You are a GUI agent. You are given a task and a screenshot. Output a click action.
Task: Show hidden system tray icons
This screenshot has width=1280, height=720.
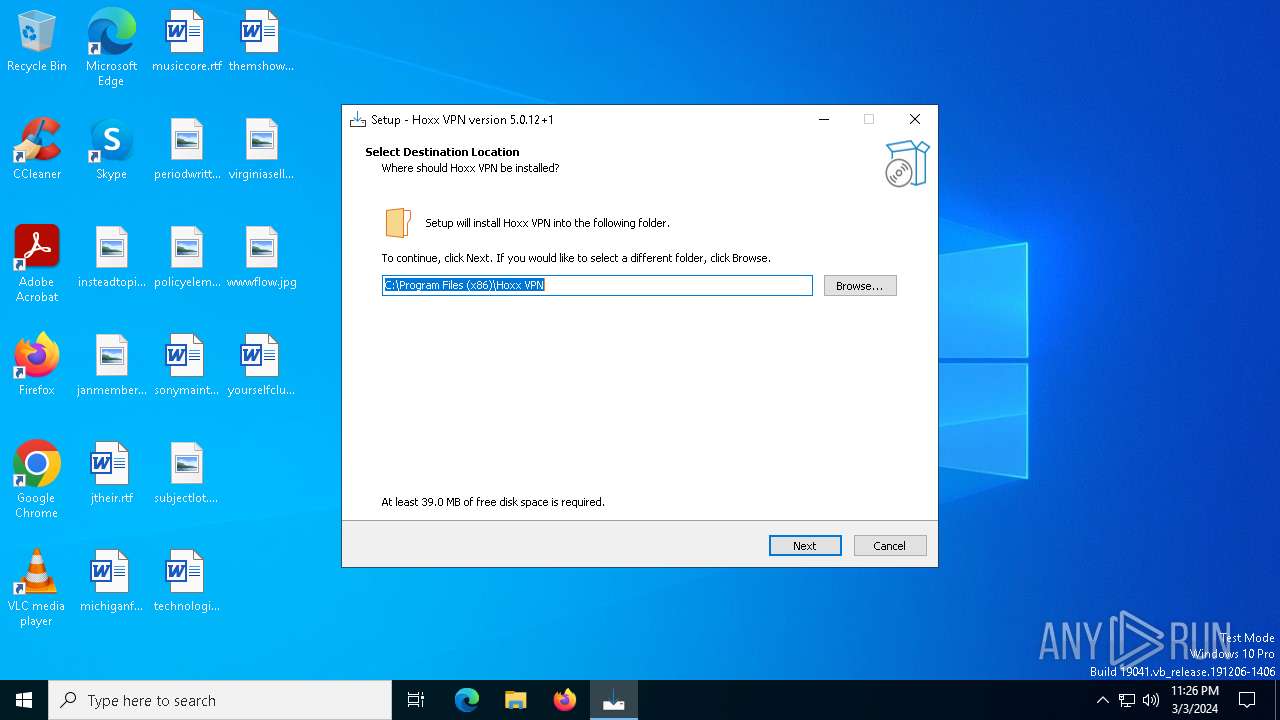1102,700
